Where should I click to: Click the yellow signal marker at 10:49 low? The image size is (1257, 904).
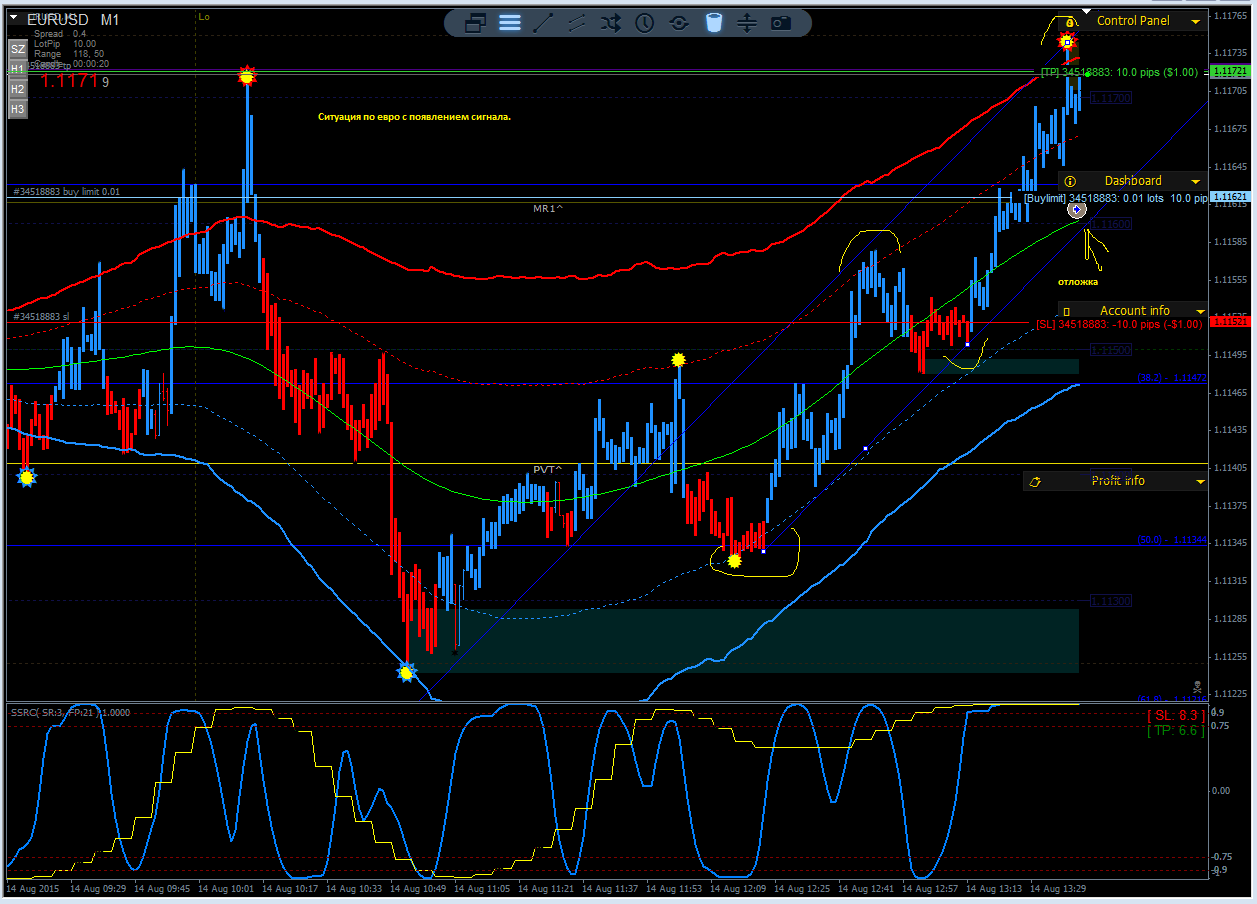[406, 673]
